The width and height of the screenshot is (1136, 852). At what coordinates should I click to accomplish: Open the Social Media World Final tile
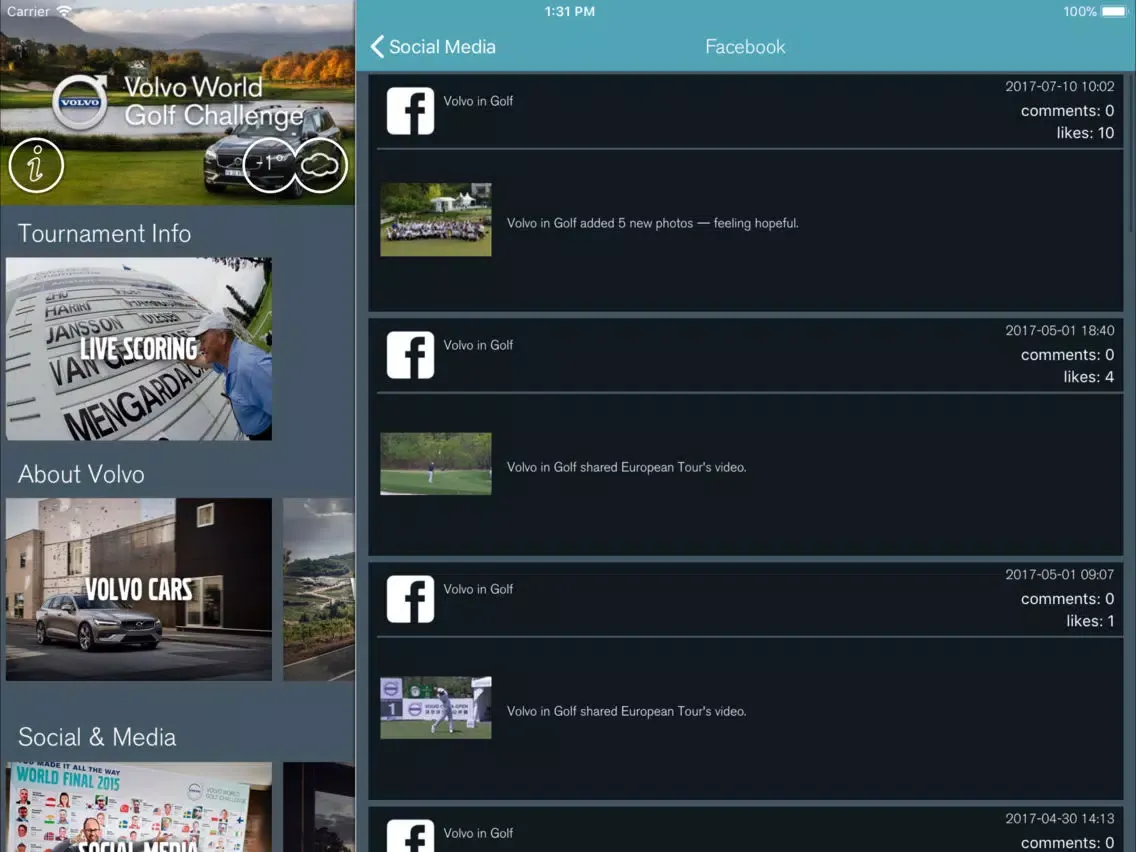(139, 807)
